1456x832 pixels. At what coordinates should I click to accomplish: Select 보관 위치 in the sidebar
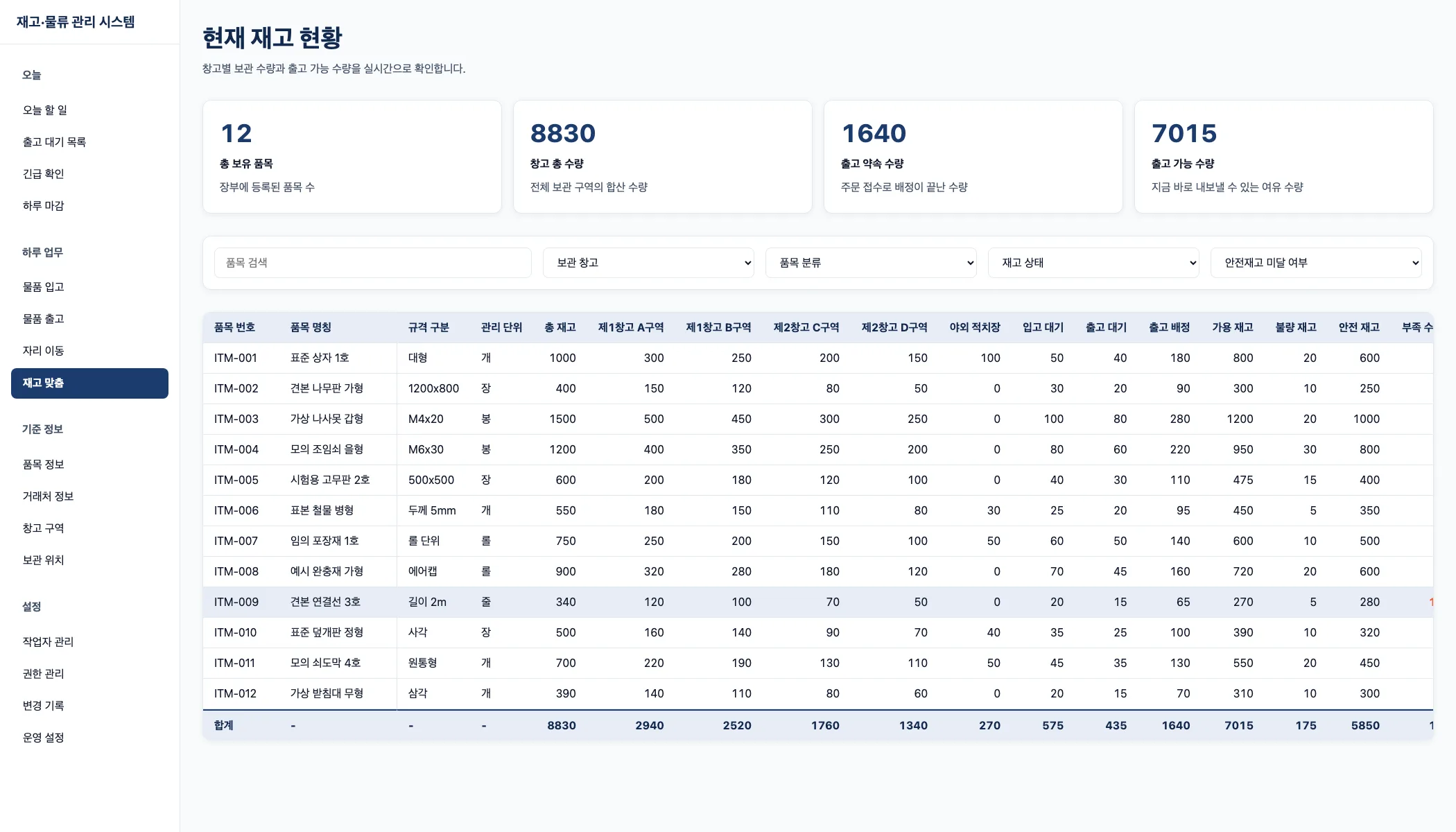point(89,560)
